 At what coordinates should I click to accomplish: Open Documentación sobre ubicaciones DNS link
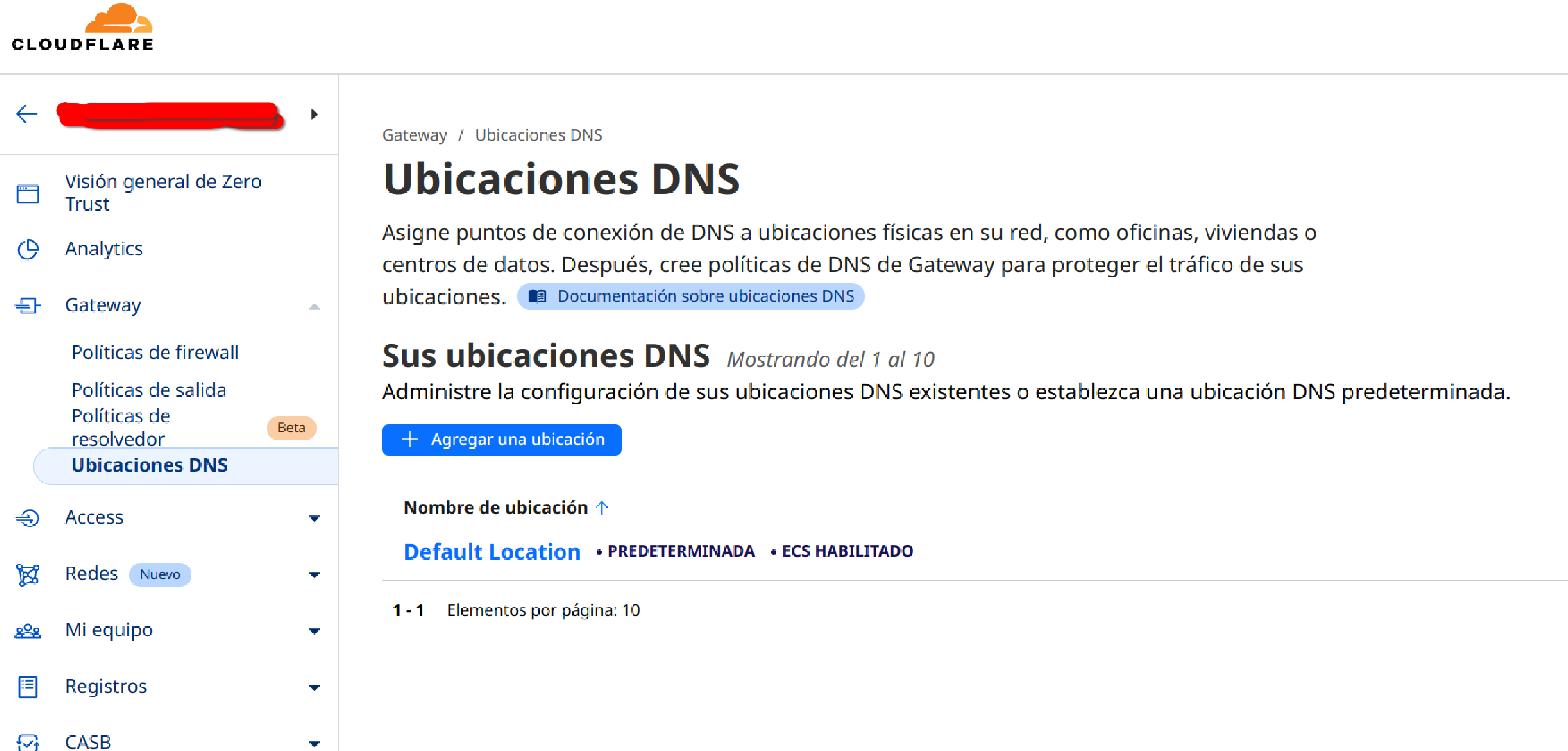[x=691, y=296]
